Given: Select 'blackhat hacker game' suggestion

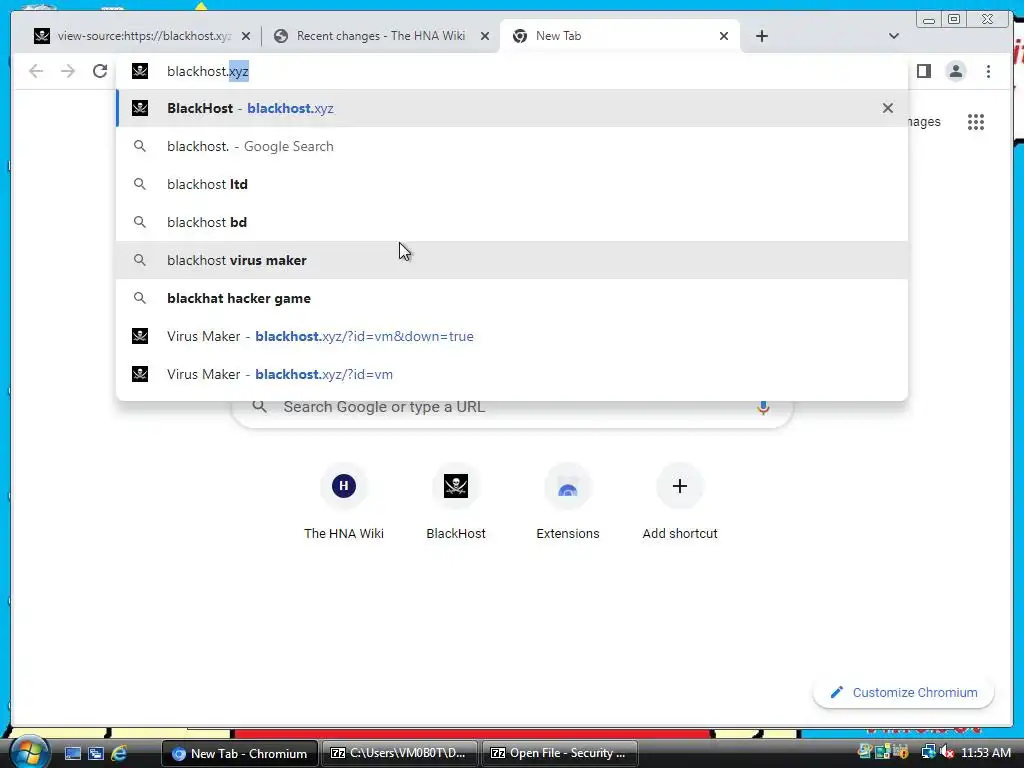Looking at the screenshot, I should tap(512, 298).
